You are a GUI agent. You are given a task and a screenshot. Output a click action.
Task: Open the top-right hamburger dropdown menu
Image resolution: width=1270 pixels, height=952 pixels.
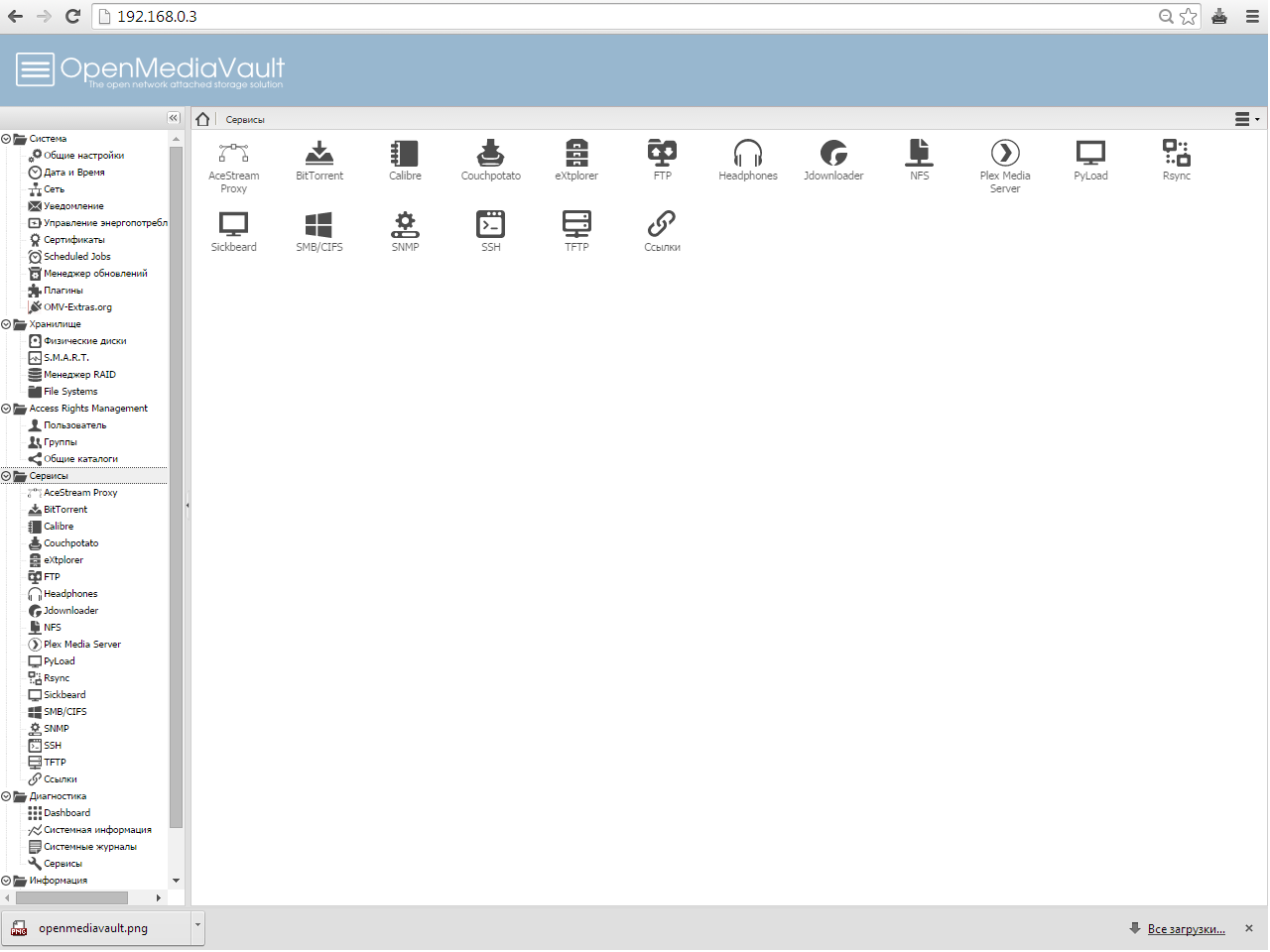coord(1245,119)
